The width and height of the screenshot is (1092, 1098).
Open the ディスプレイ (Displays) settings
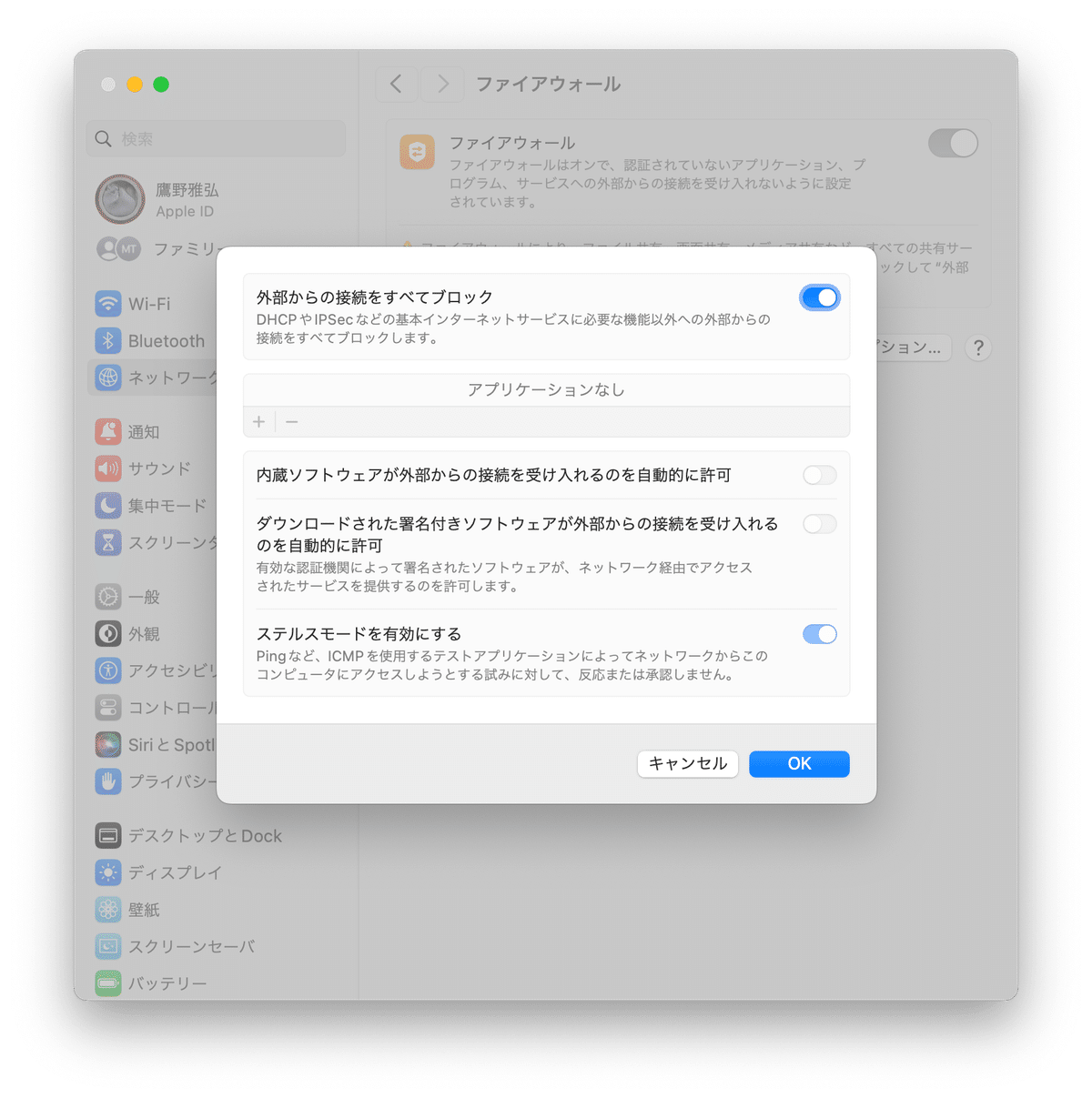(108, 872)
